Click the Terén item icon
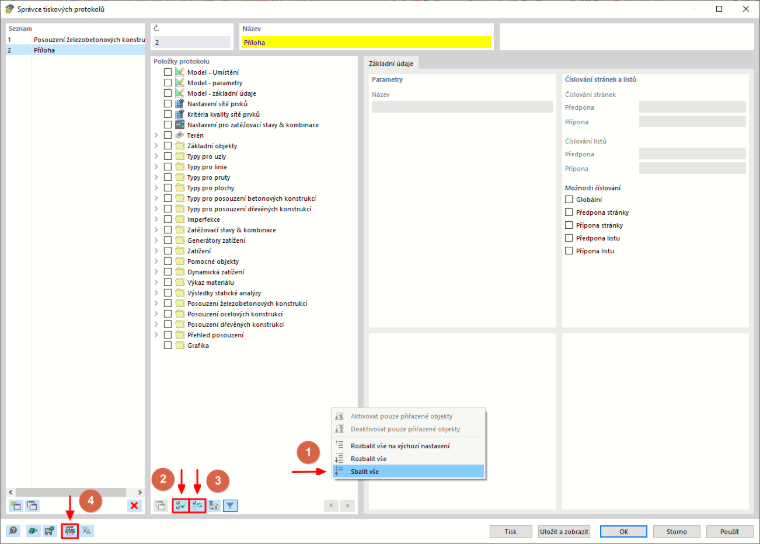Screen dimensions: 760x544 point(180,135)
